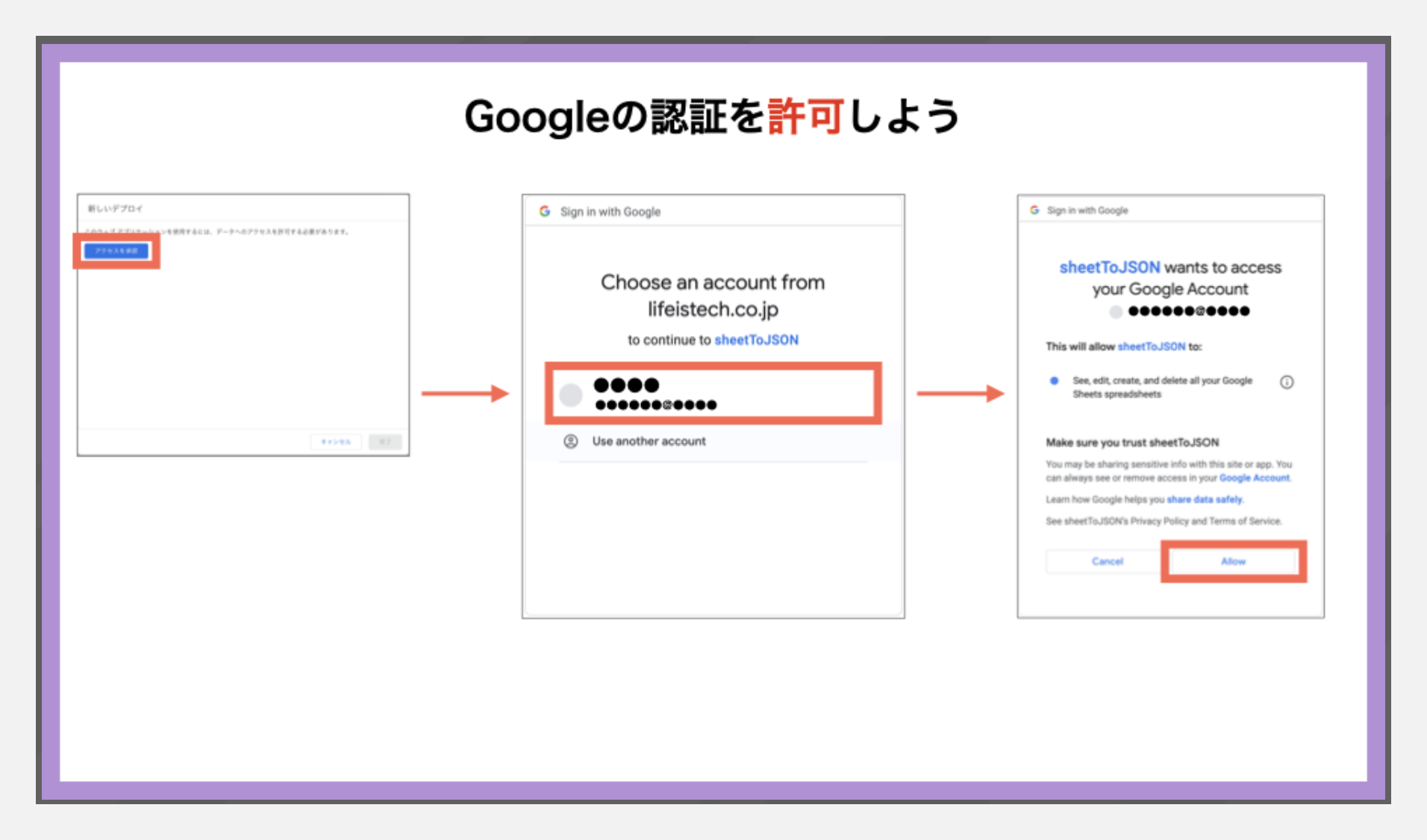This screenshot has height=840, width=1427.
Task: Open the share data safely link
Action: 1204,499
